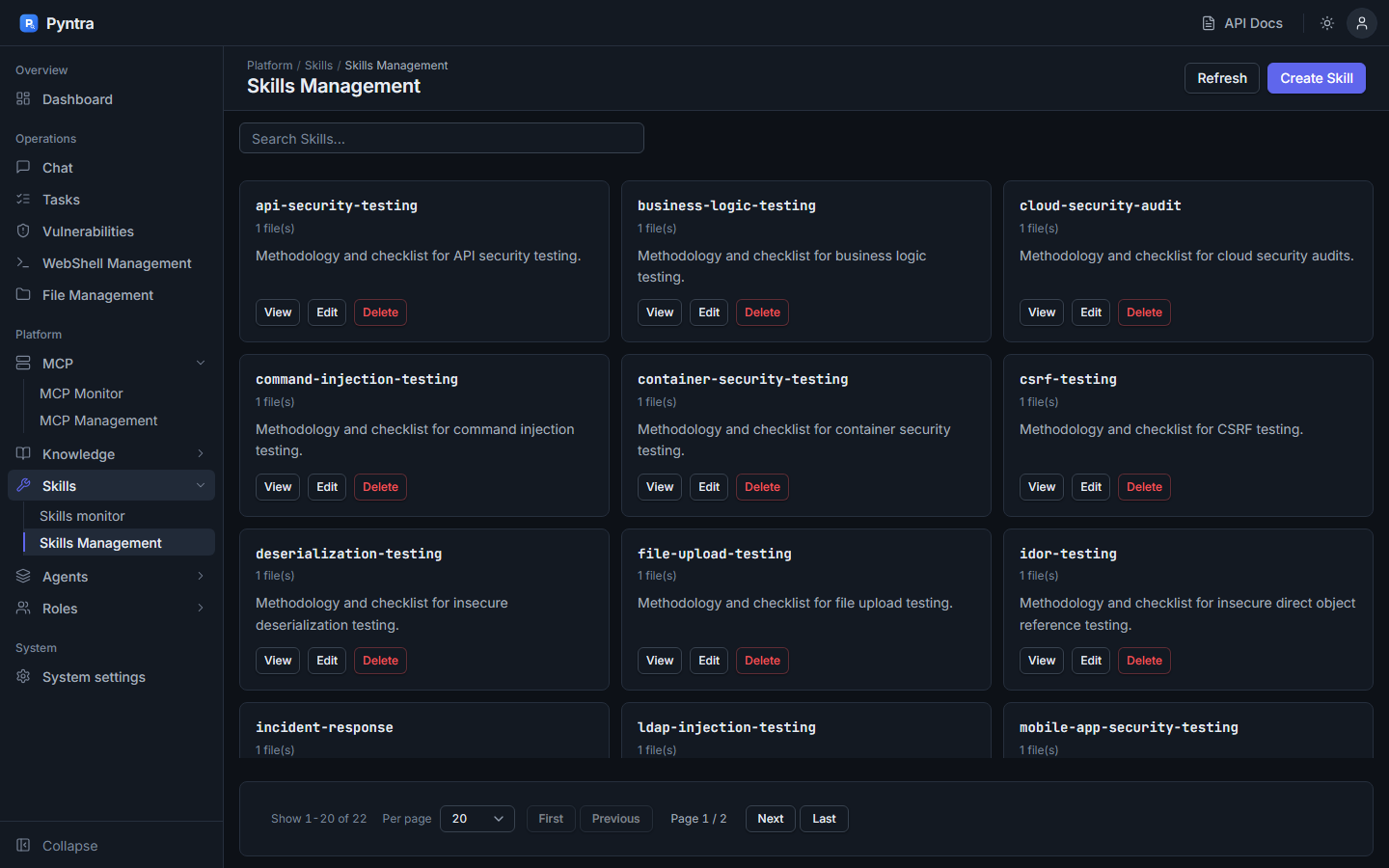This screenshot has width=1389, height=868.
Task: Click the Search Skills input field
Action: pyautogui.click(x=442, y=138)
